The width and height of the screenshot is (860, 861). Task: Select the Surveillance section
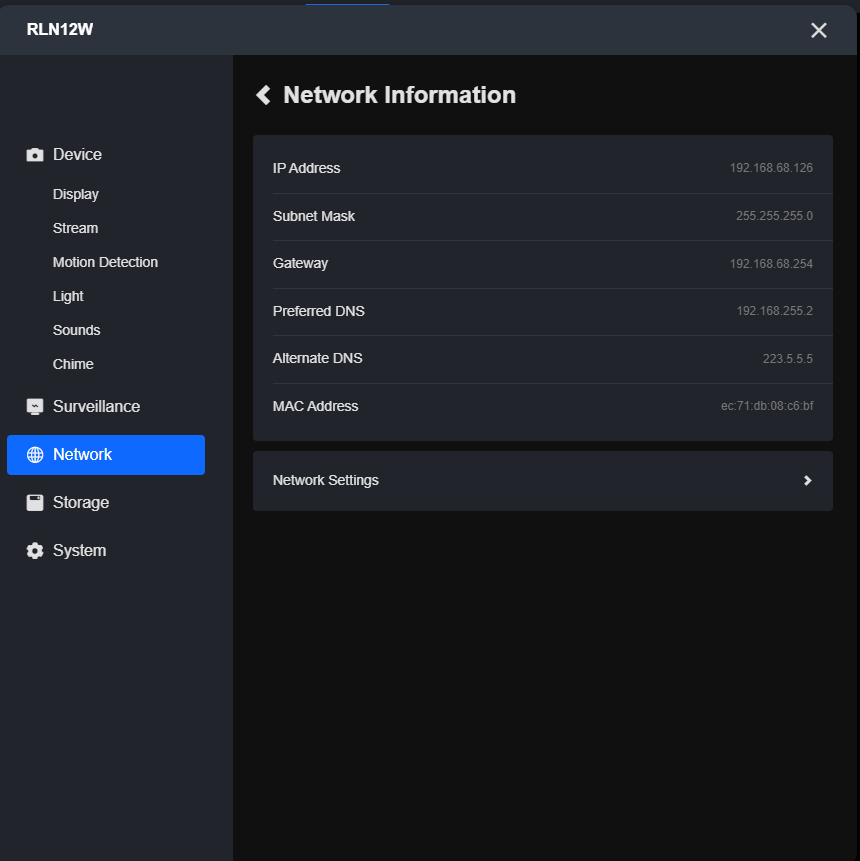click(x=97, y=406)
